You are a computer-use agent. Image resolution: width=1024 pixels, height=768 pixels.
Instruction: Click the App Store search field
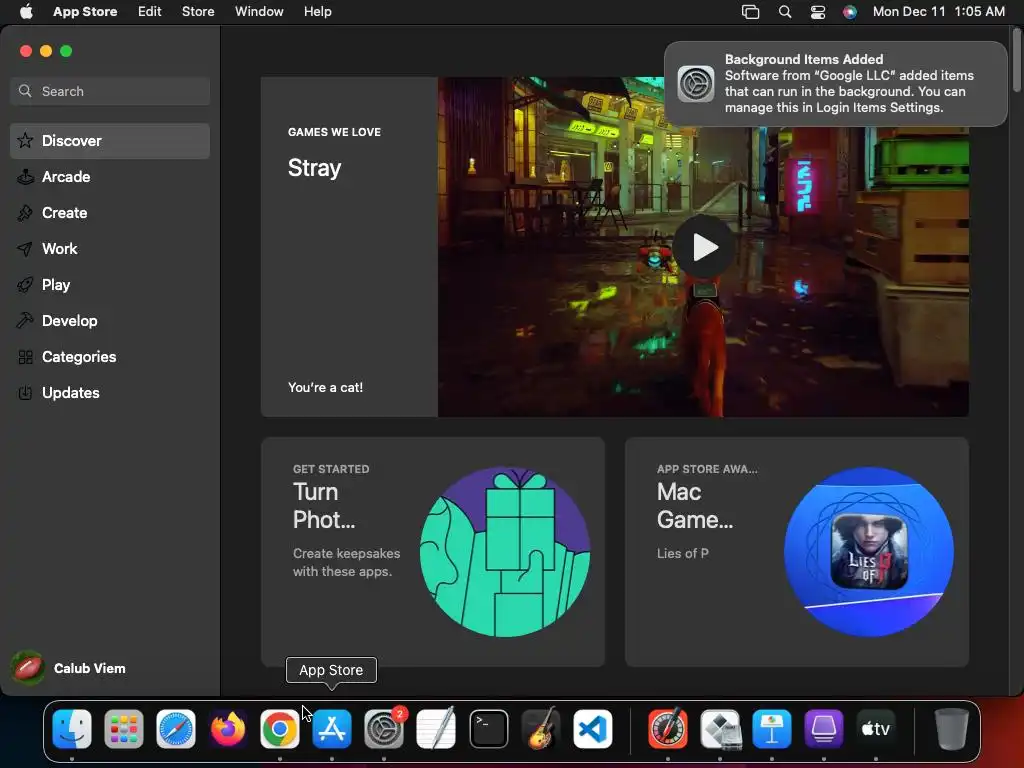[x=110, y=91]
